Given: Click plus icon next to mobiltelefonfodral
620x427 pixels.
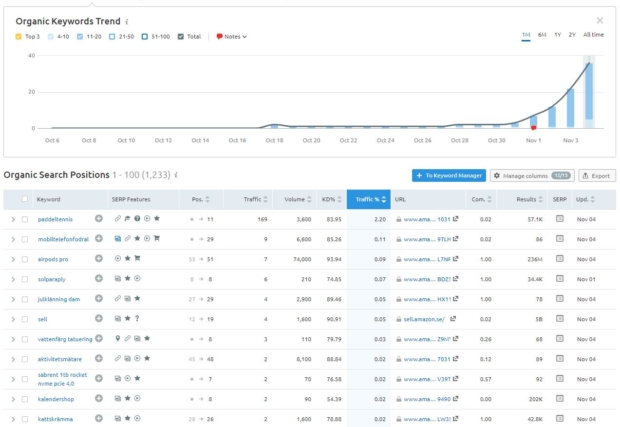Looking at the screenshot, I should (x=99, y=238).
